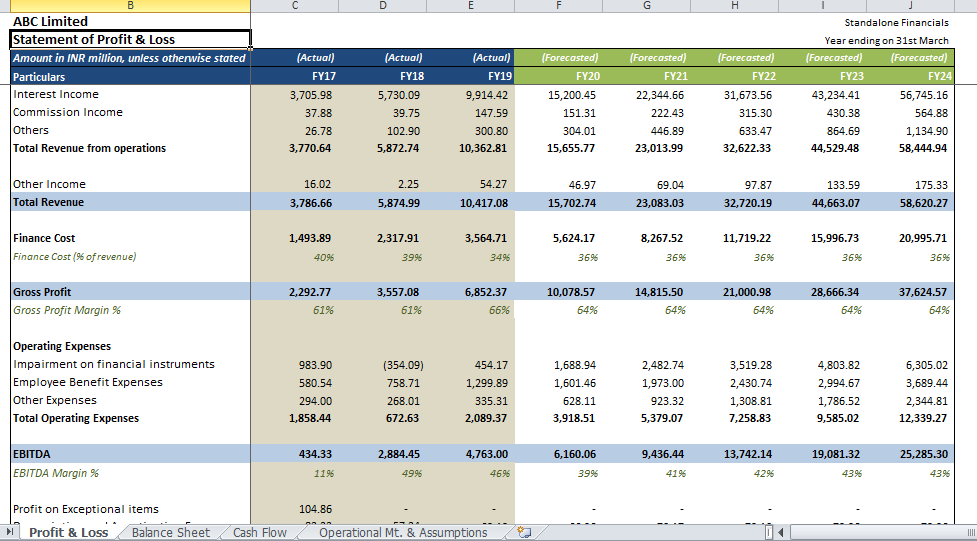This screenshot has width=977, height=541.
Task: Click Finance Cost (% of revenue) label
Action: (x=74, y=256)
